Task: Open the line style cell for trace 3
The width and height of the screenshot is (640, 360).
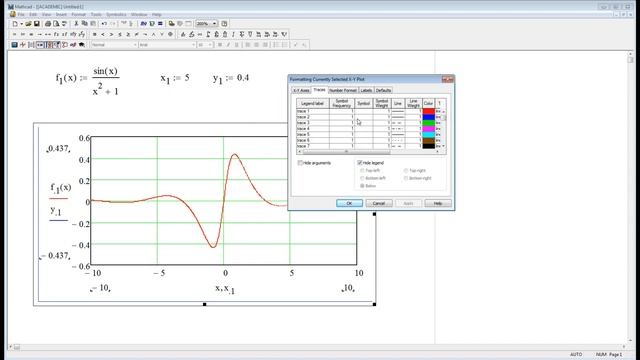Action: pos(398,123)
